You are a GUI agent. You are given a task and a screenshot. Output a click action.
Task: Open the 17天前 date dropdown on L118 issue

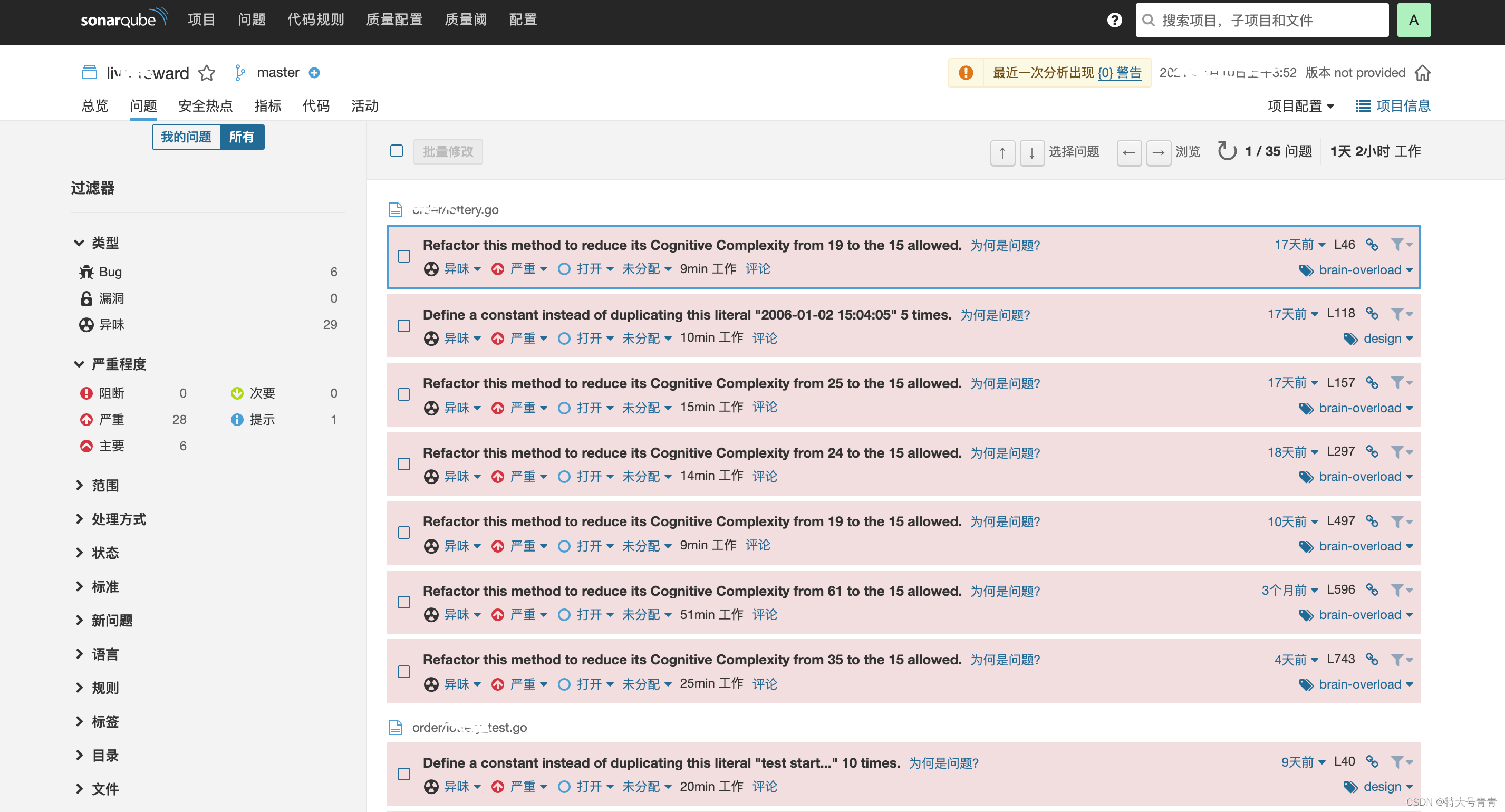pyautogui.click(x=1292, y=314)
